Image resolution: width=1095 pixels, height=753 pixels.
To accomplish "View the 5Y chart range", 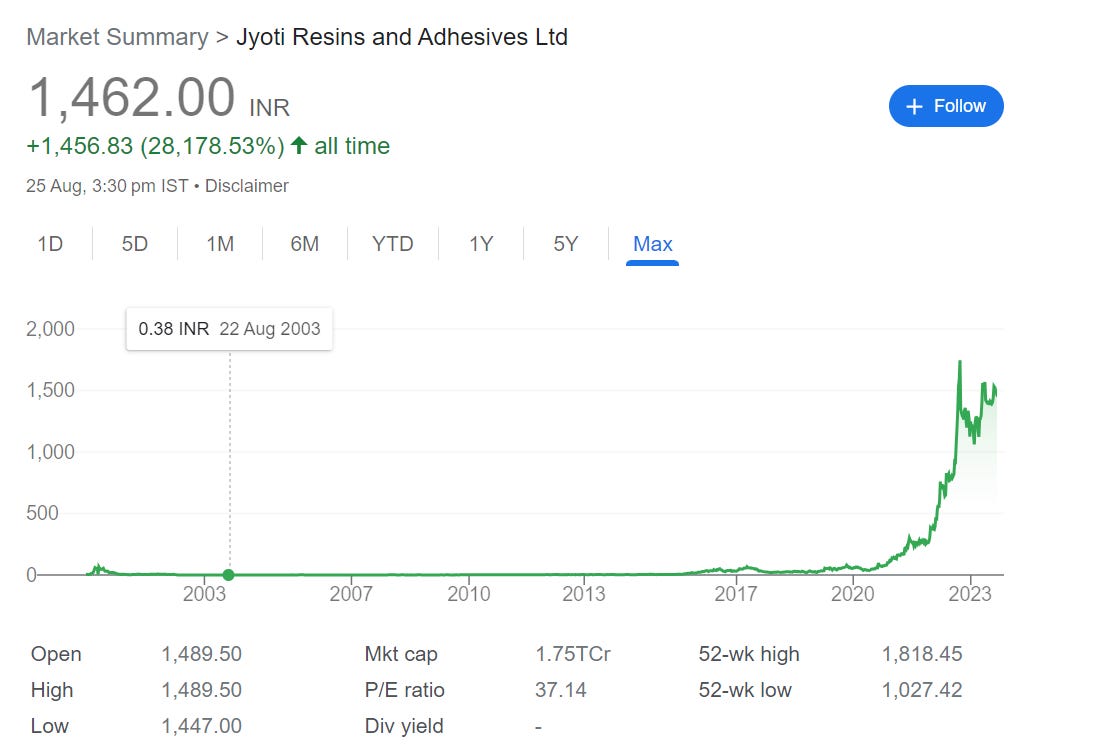I will point(566,244).
